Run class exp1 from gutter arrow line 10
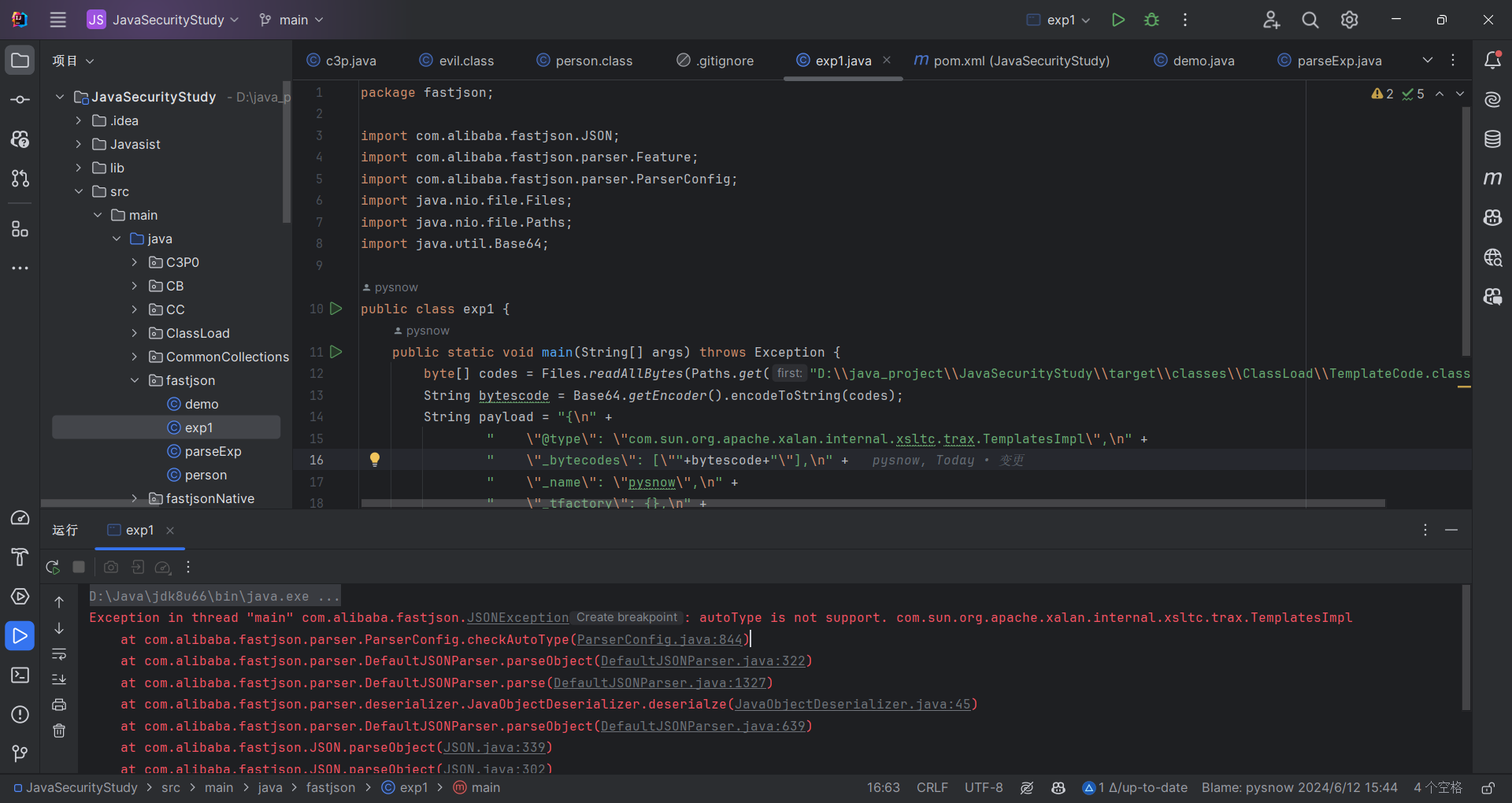 coord(336,309)
